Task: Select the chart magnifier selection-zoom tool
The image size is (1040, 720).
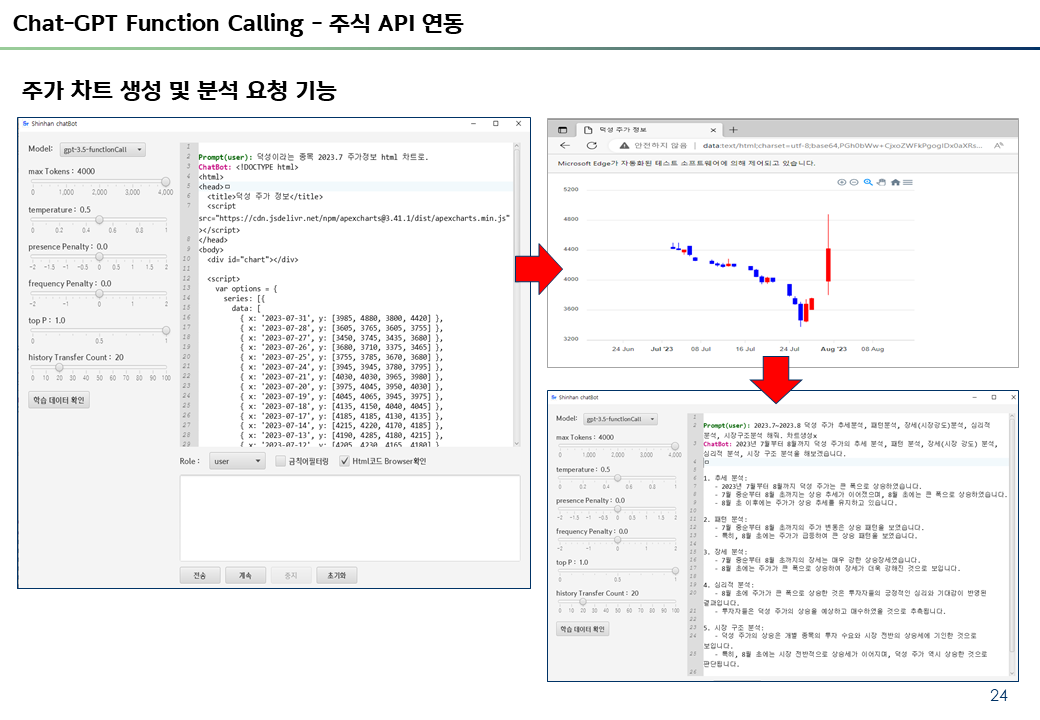Action: click(868, 182)
